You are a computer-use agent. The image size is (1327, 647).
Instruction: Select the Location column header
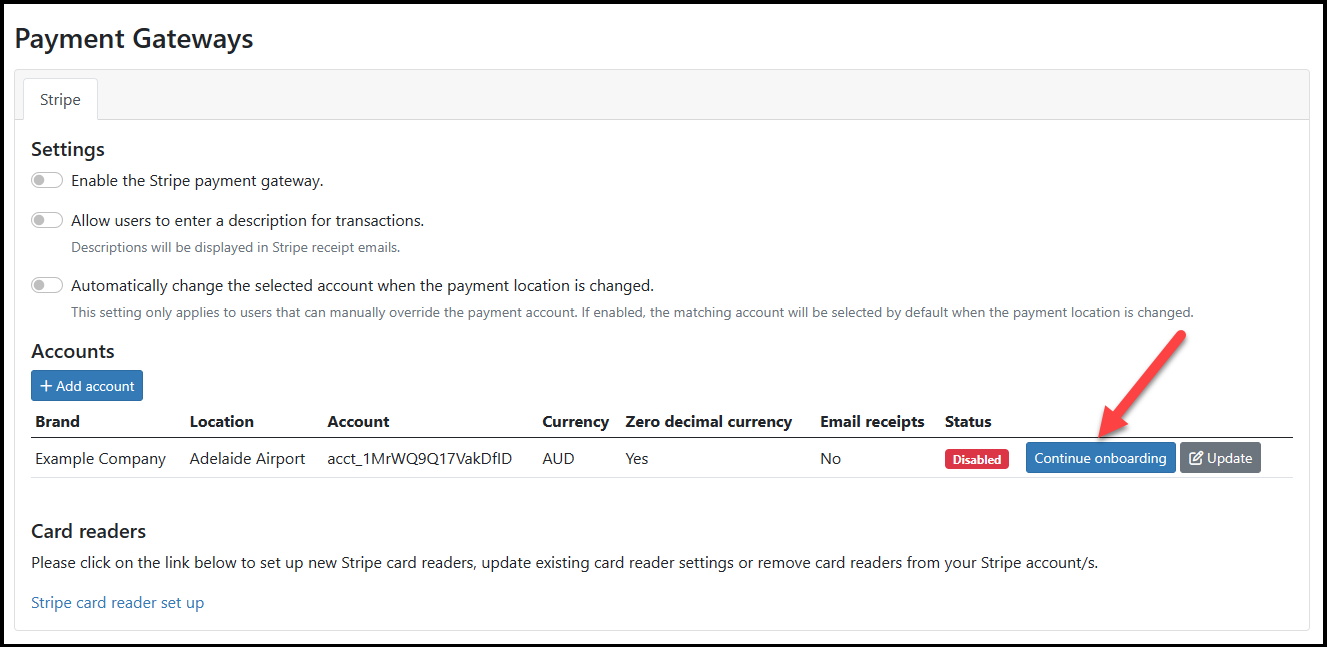pos(222,422)
